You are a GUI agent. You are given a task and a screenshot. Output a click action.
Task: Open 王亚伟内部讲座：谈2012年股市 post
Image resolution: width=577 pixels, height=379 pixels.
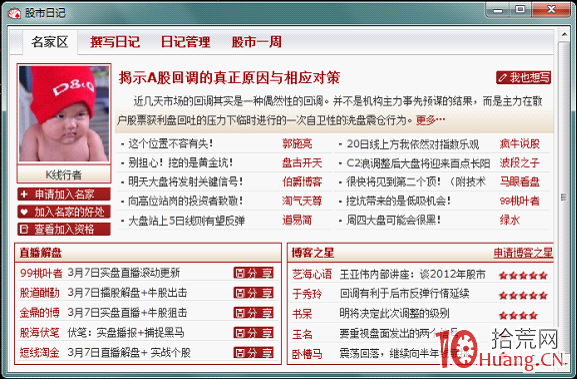tap(413, 274)
